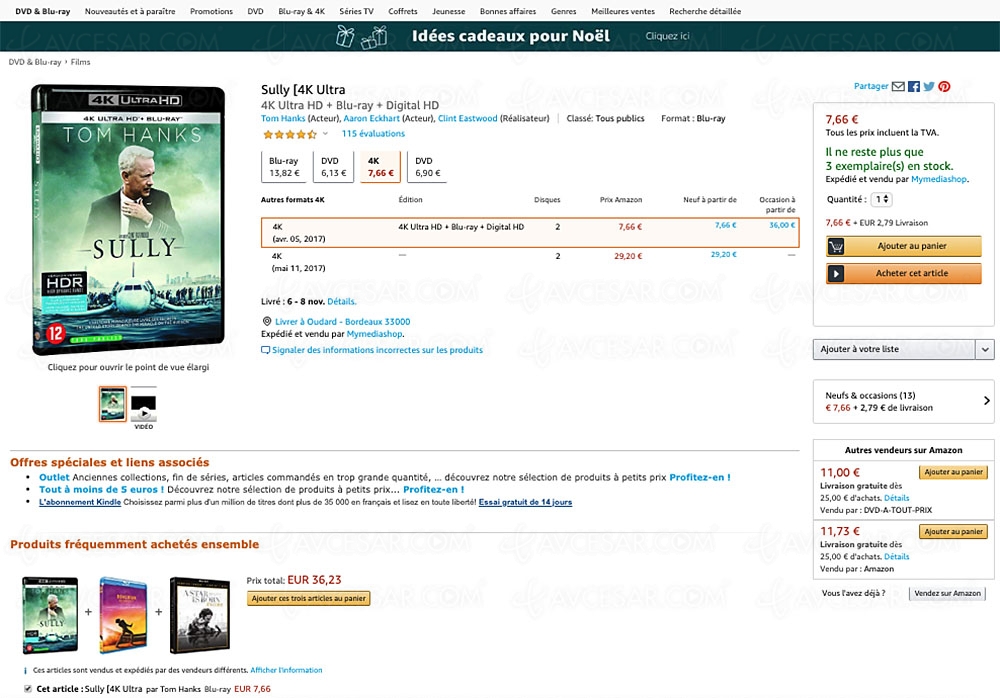Open 29,20 € Neuf à partir de link
Screen dimensions: 1000x698
[723, 255]
